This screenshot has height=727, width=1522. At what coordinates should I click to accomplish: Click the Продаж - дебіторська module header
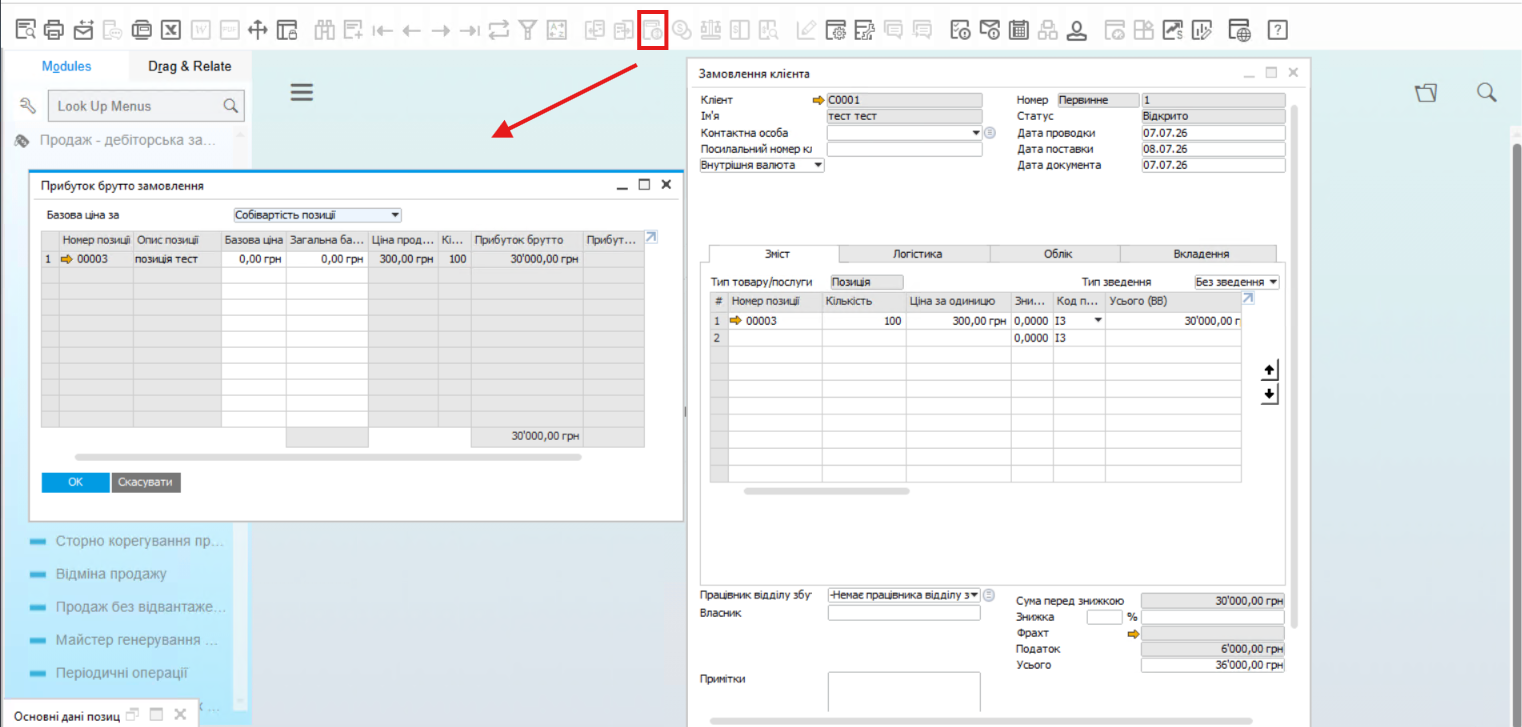[127, 140]
